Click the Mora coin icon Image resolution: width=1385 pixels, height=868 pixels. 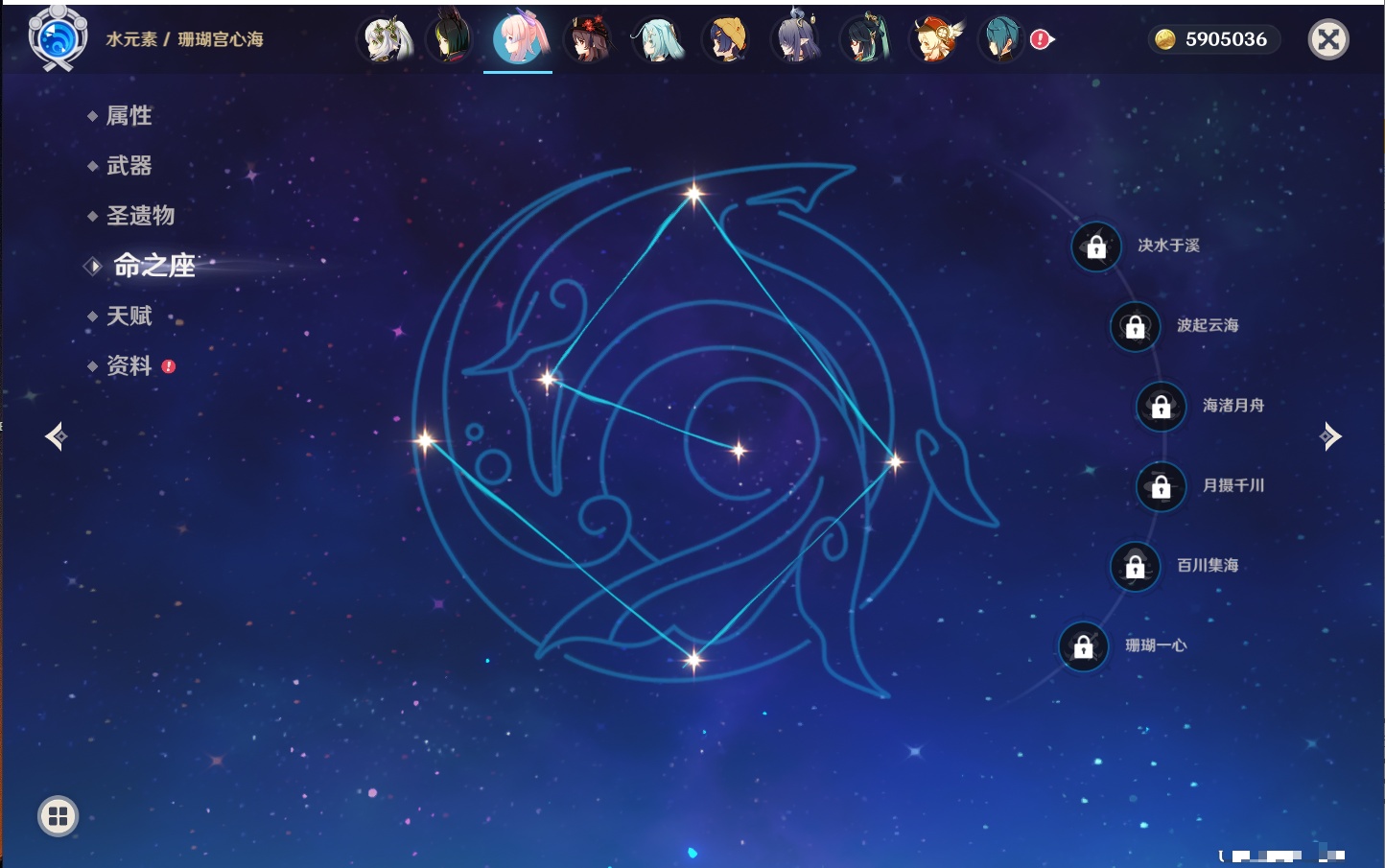(1165, 39)
